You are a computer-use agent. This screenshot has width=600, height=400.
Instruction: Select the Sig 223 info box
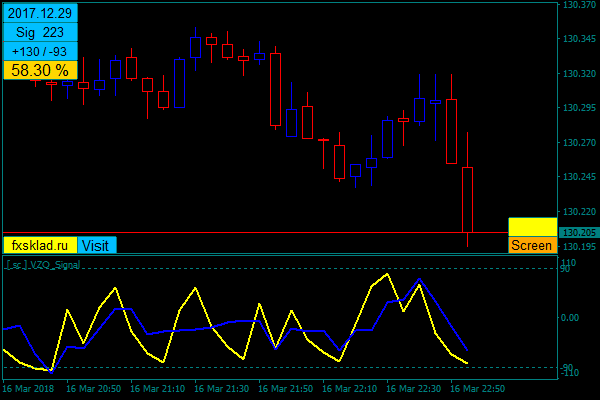click(x=40, y=32)
